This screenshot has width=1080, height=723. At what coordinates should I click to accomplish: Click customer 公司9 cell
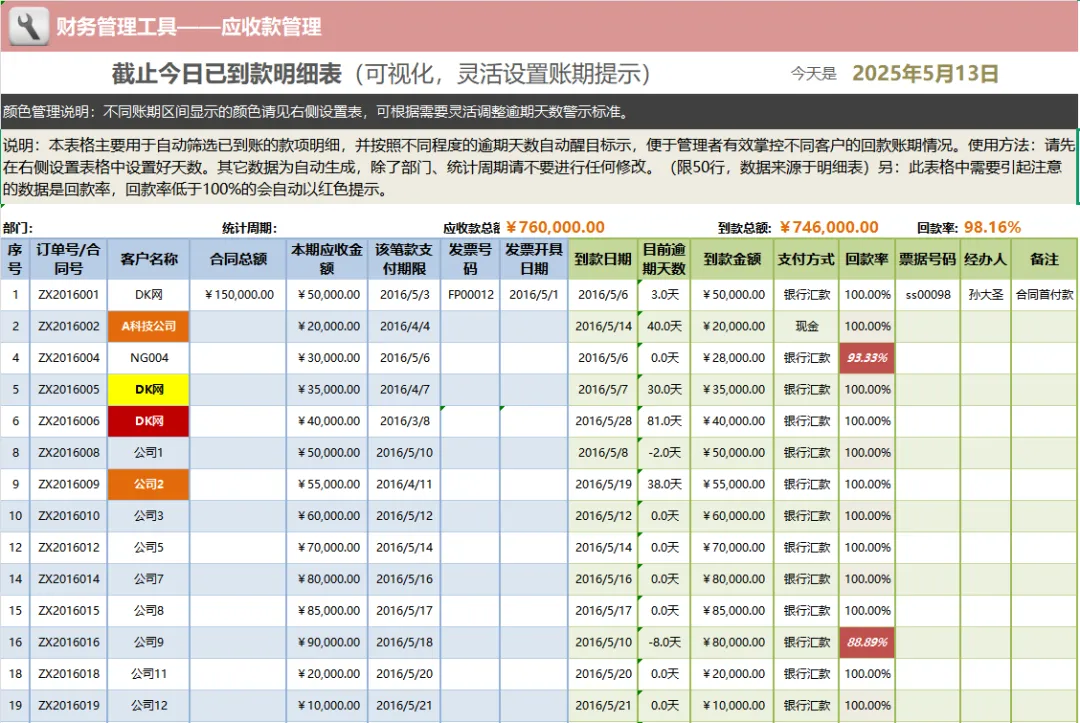[149, 642]
